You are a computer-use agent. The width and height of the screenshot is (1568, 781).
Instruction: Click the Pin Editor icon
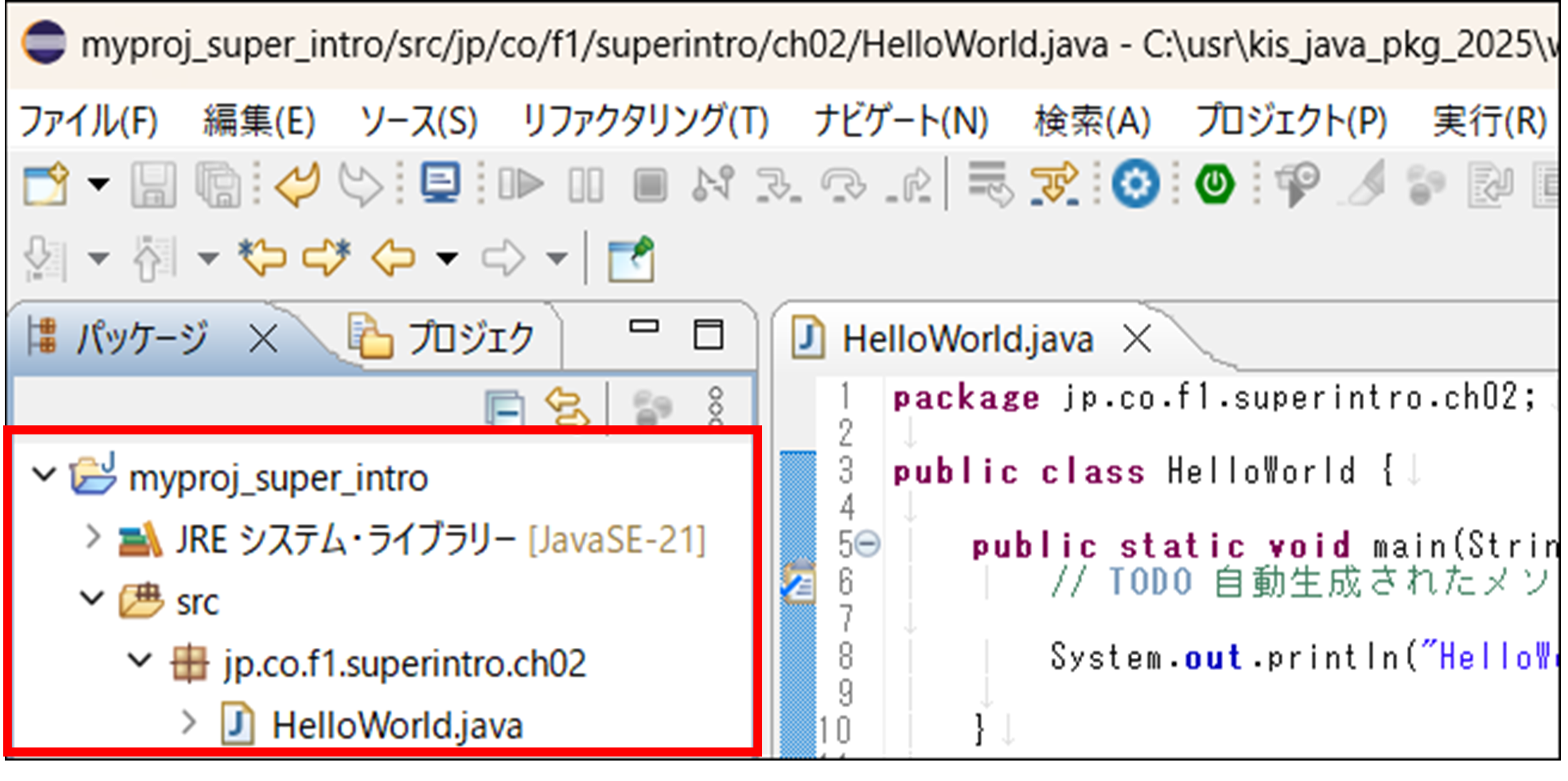pyautogui.click(x=630, y=259)
